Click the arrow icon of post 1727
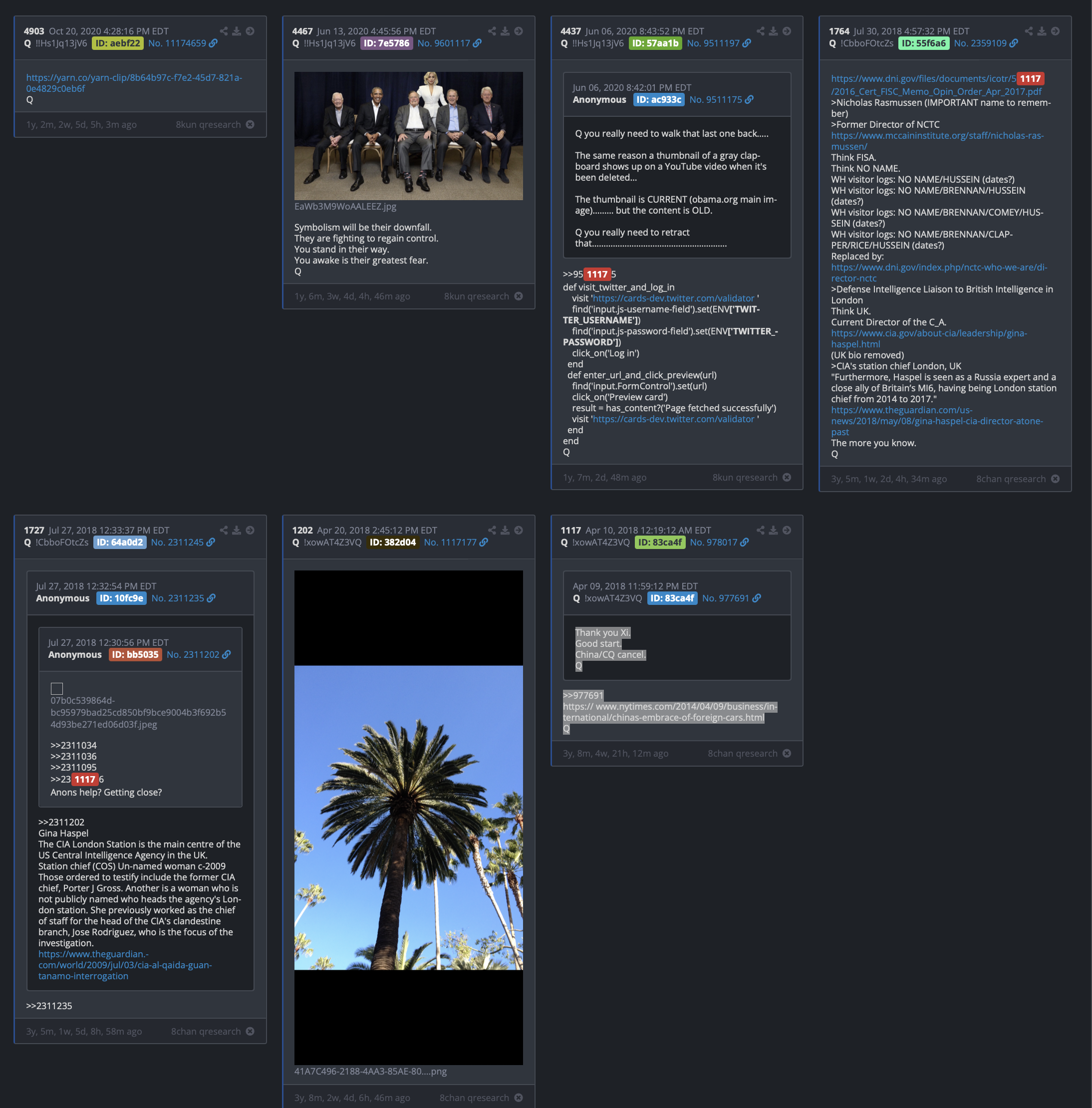This screenshot has height=1108, width=1092. pyautogui.click(x=250, y=530)
